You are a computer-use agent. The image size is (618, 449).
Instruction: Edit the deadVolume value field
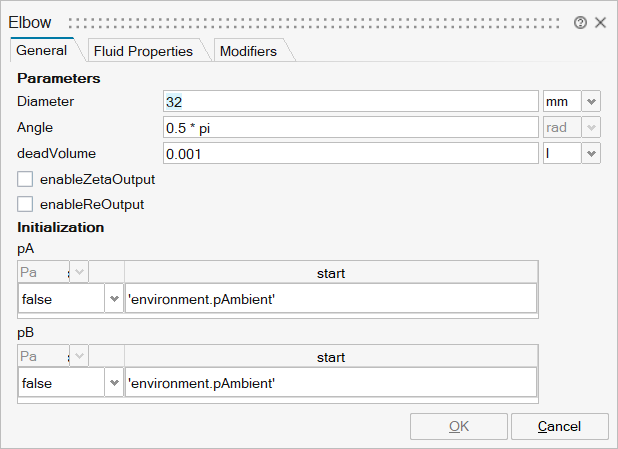(x=350, y=153)
